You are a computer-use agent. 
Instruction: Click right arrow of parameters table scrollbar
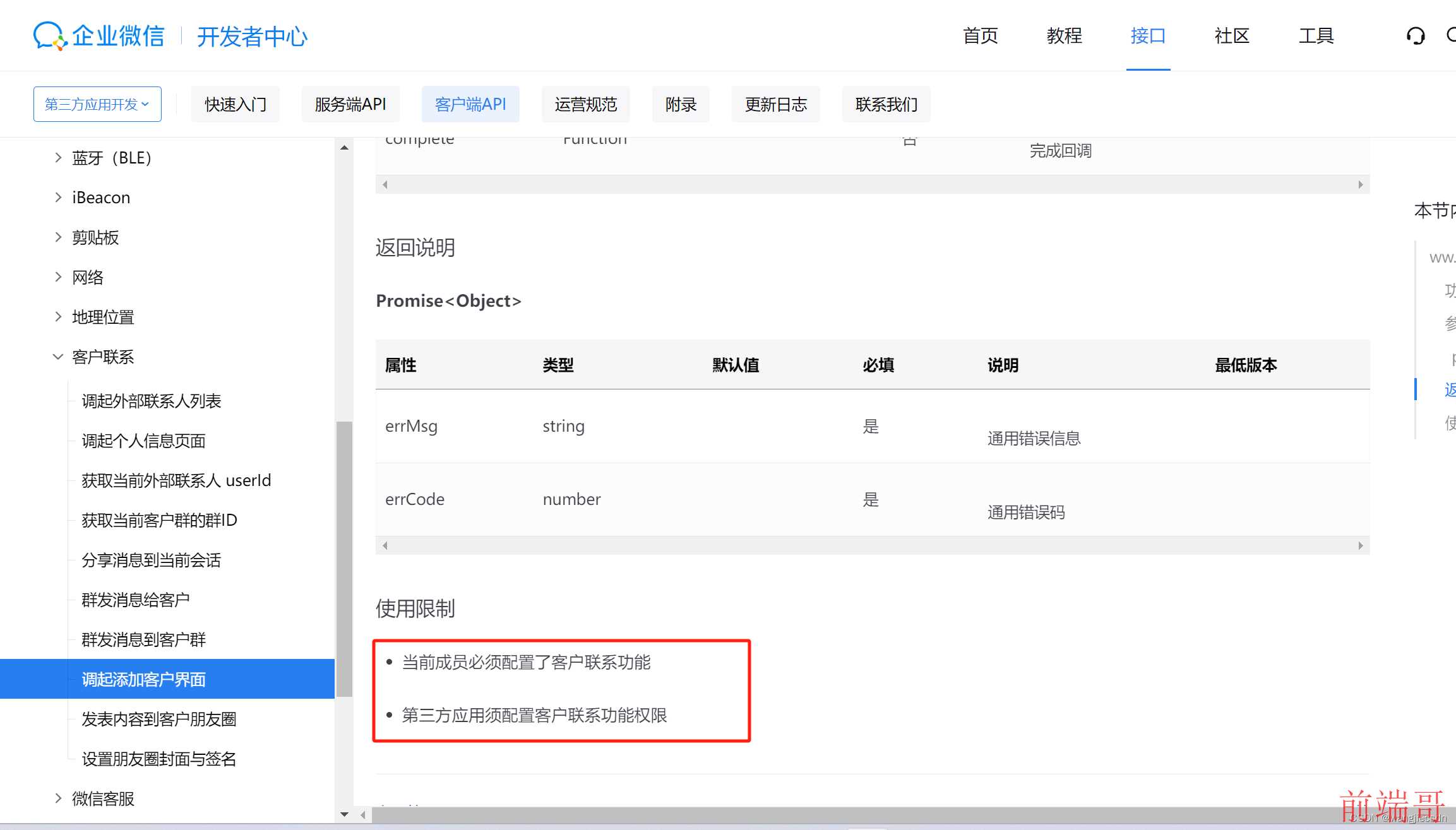(1360, 184)
